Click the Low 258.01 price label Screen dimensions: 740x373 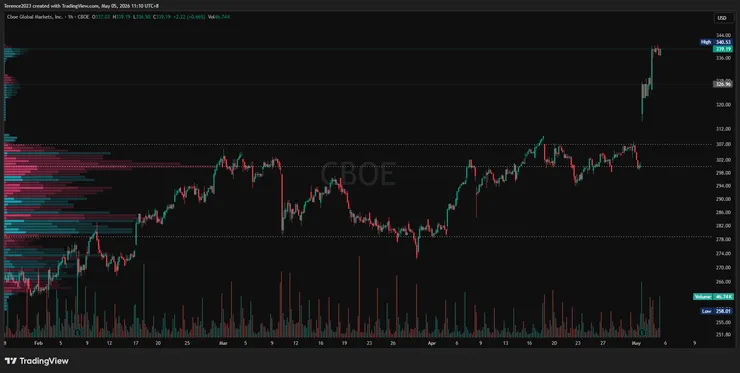716,311
